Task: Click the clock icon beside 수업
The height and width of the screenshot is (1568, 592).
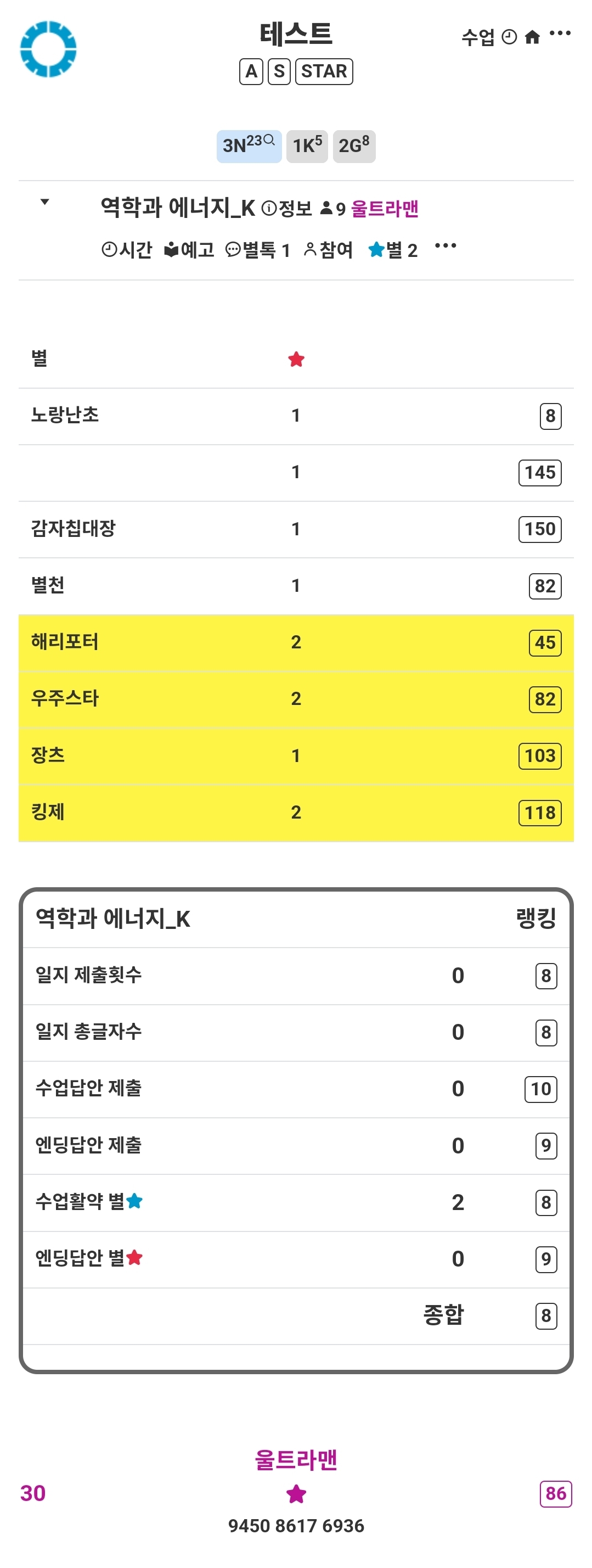Action: pos(509,38)
